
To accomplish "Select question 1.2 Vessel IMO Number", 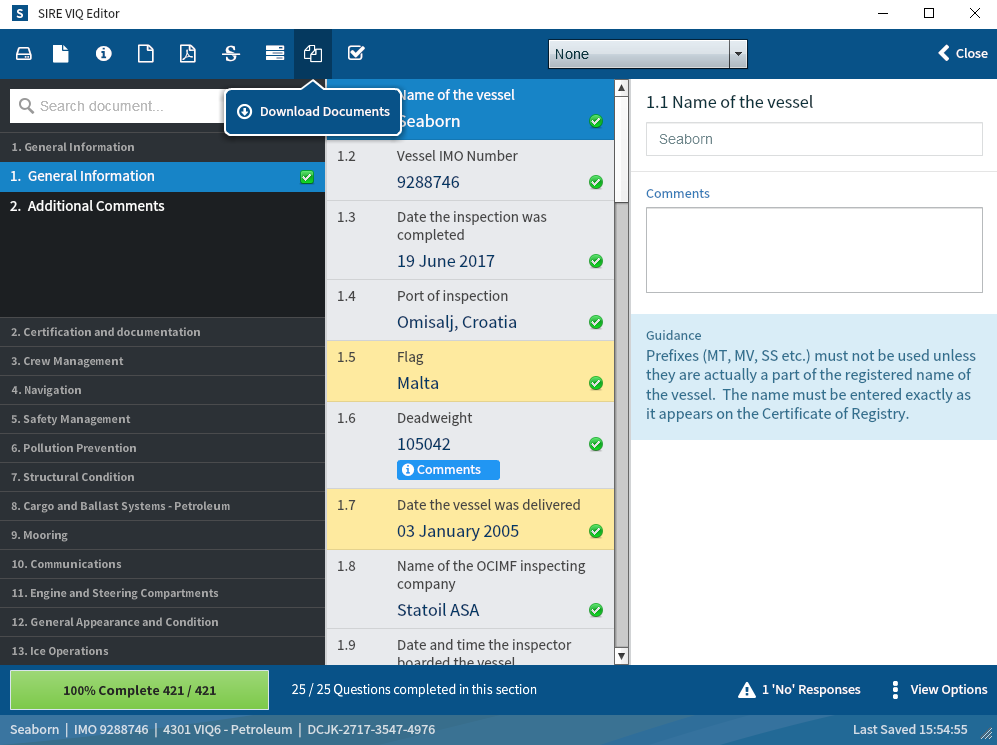I will pyautogui.click(x=470, y=170).
